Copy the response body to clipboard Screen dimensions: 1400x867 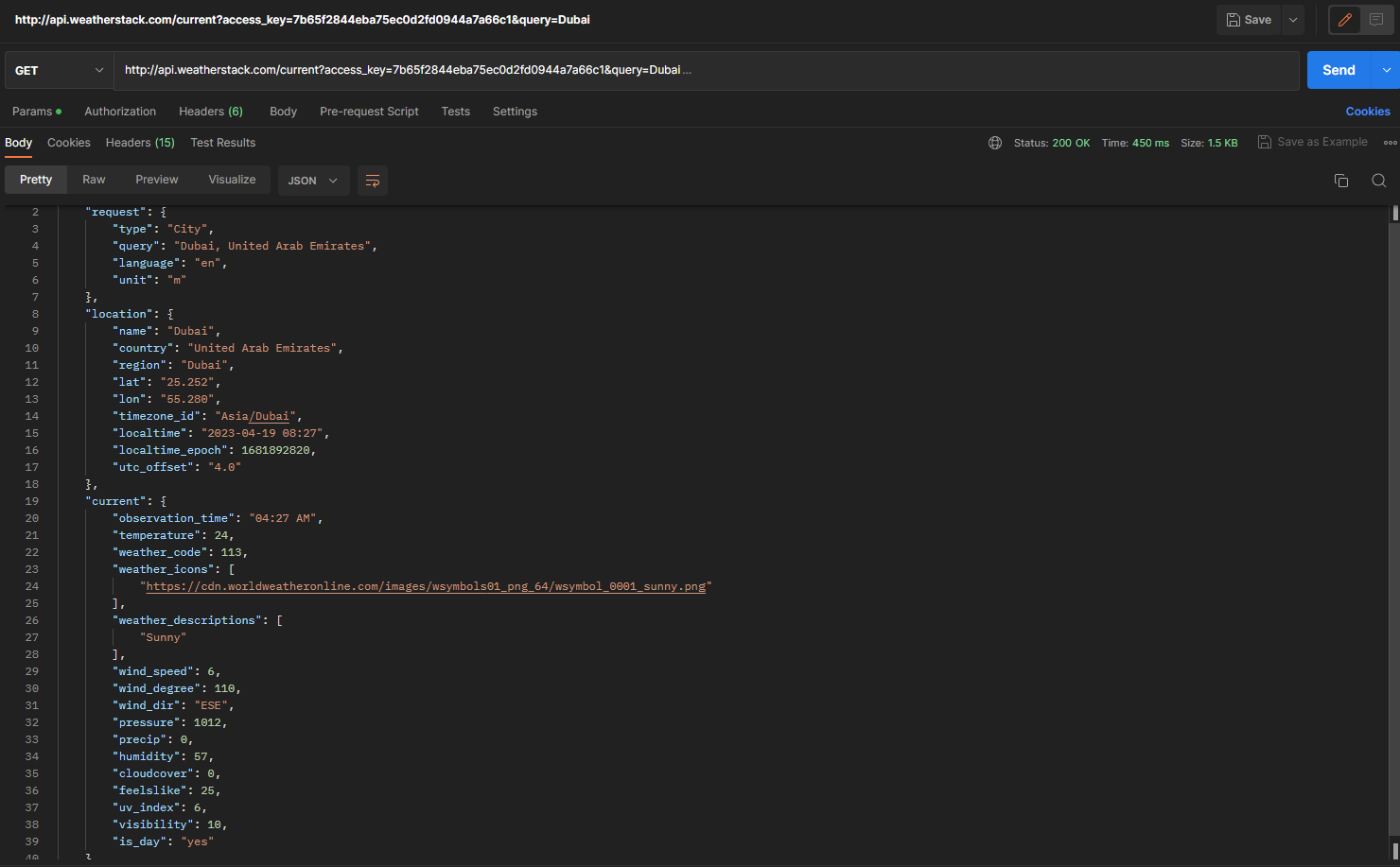click(1341, 180)
